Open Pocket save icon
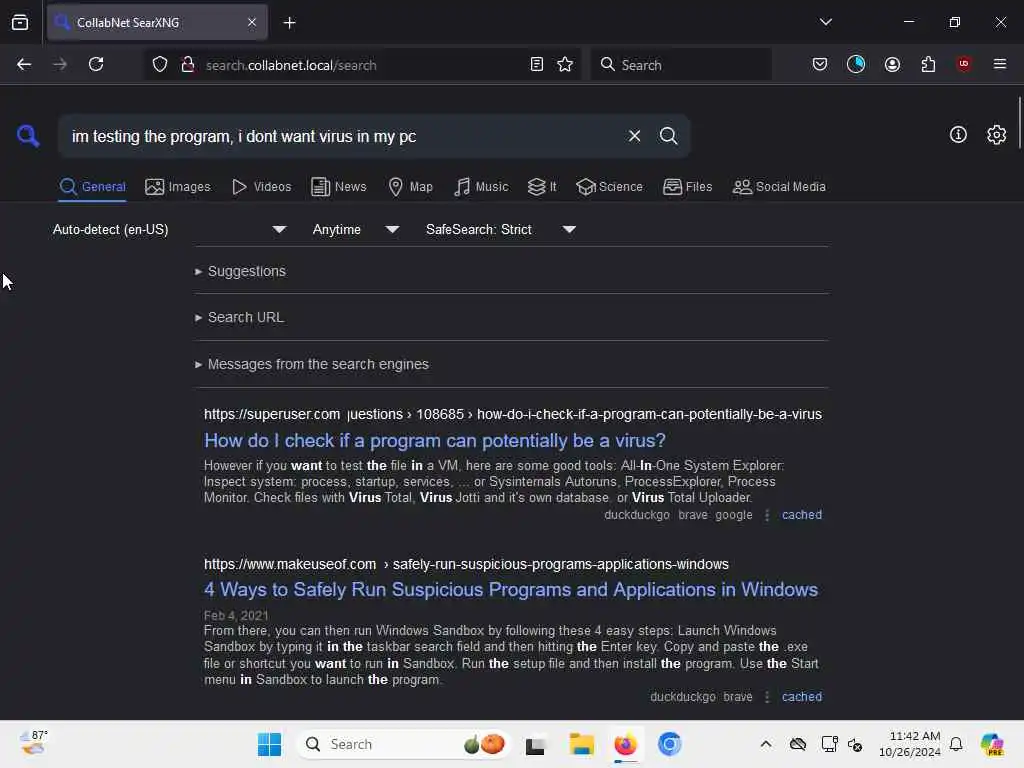 coord(820,64)
